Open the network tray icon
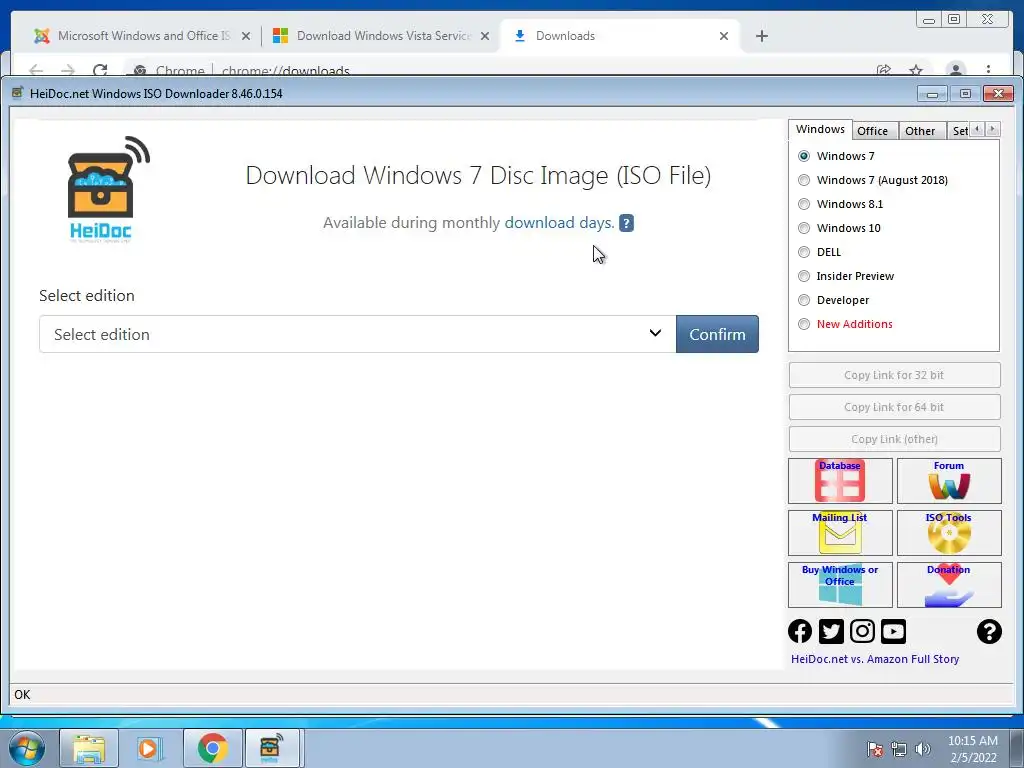1024x768 pixels. coord(899,749)
